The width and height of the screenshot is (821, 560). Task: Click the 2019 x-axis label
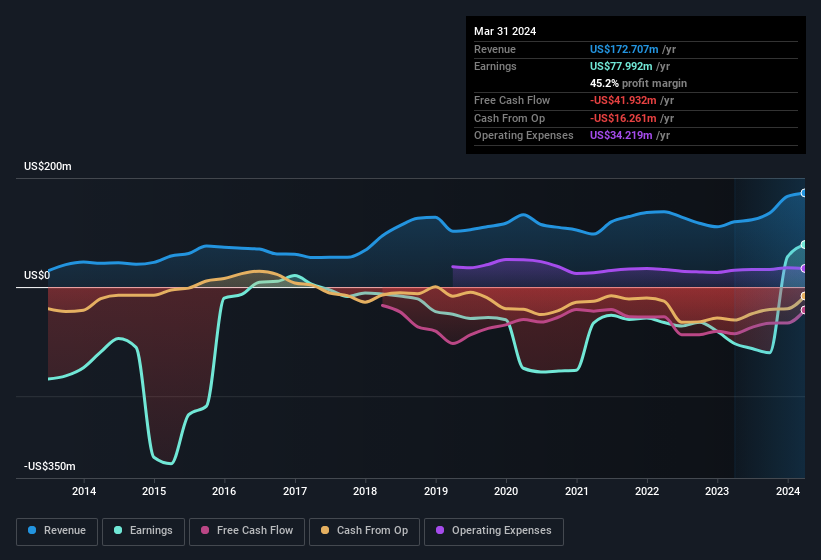pos(436,491)
